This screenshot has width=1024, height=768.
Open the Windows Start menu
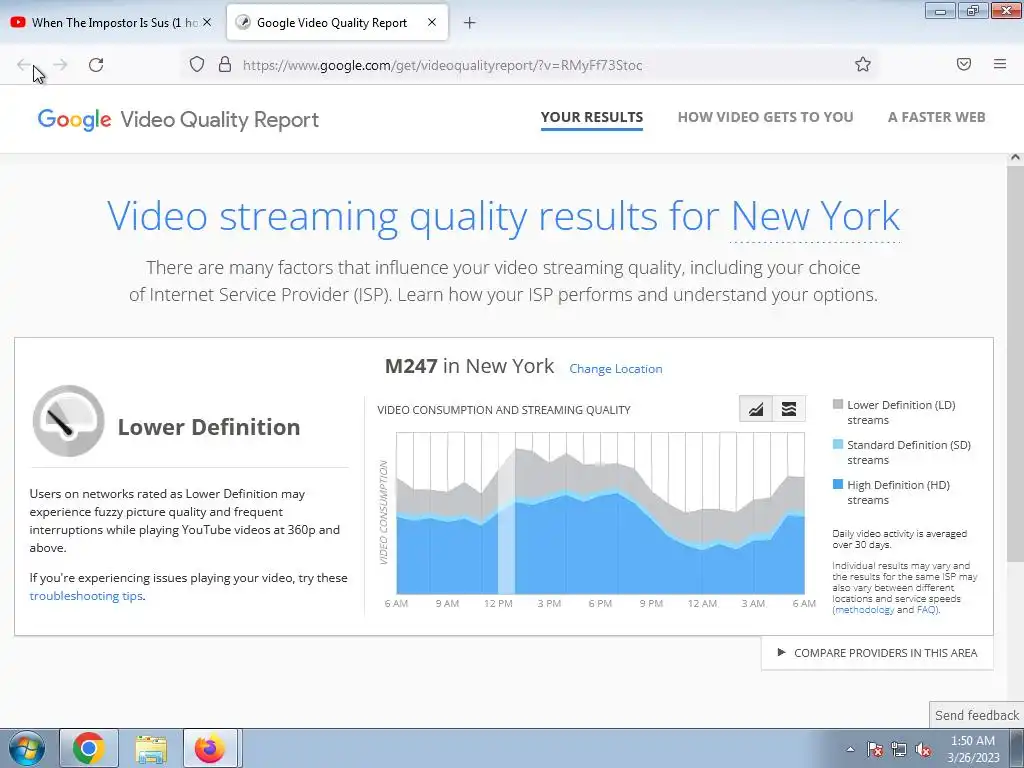point(27,748)
